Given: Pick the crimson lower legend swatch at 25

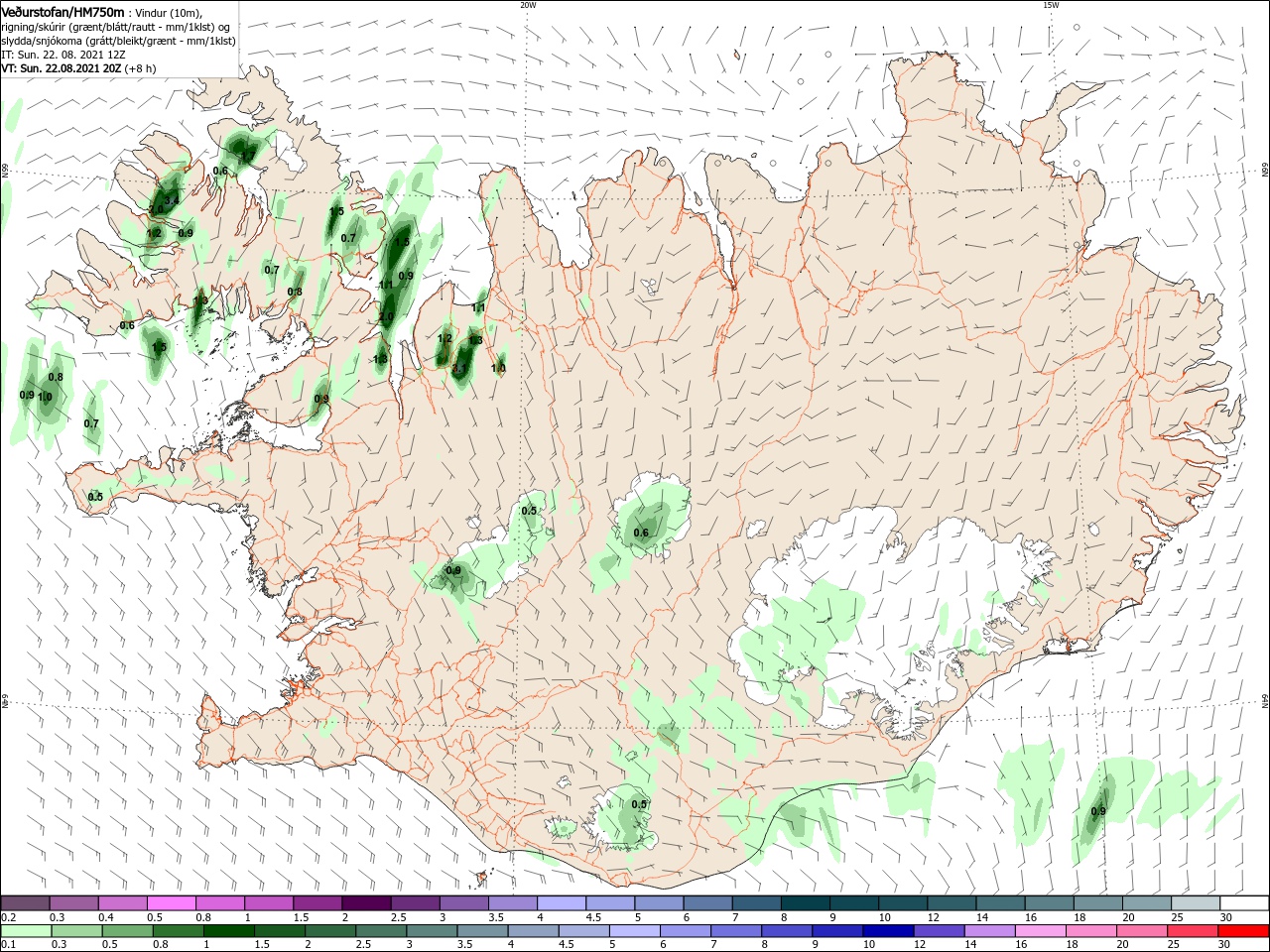Looking at the screenshot, I should pyautogui.click(x=1192, y=931).
